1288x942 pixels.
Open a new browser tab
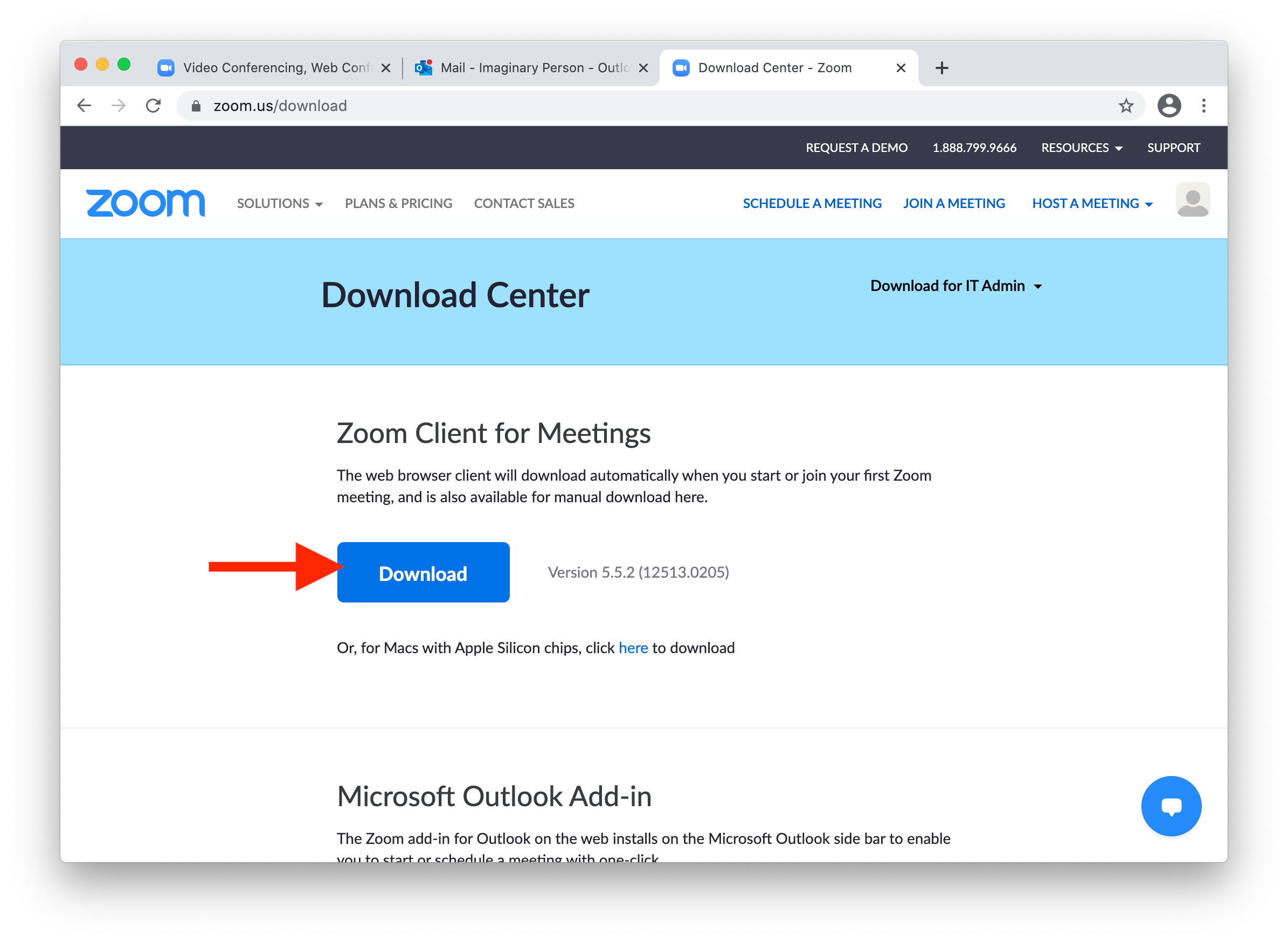coord(941,68)
